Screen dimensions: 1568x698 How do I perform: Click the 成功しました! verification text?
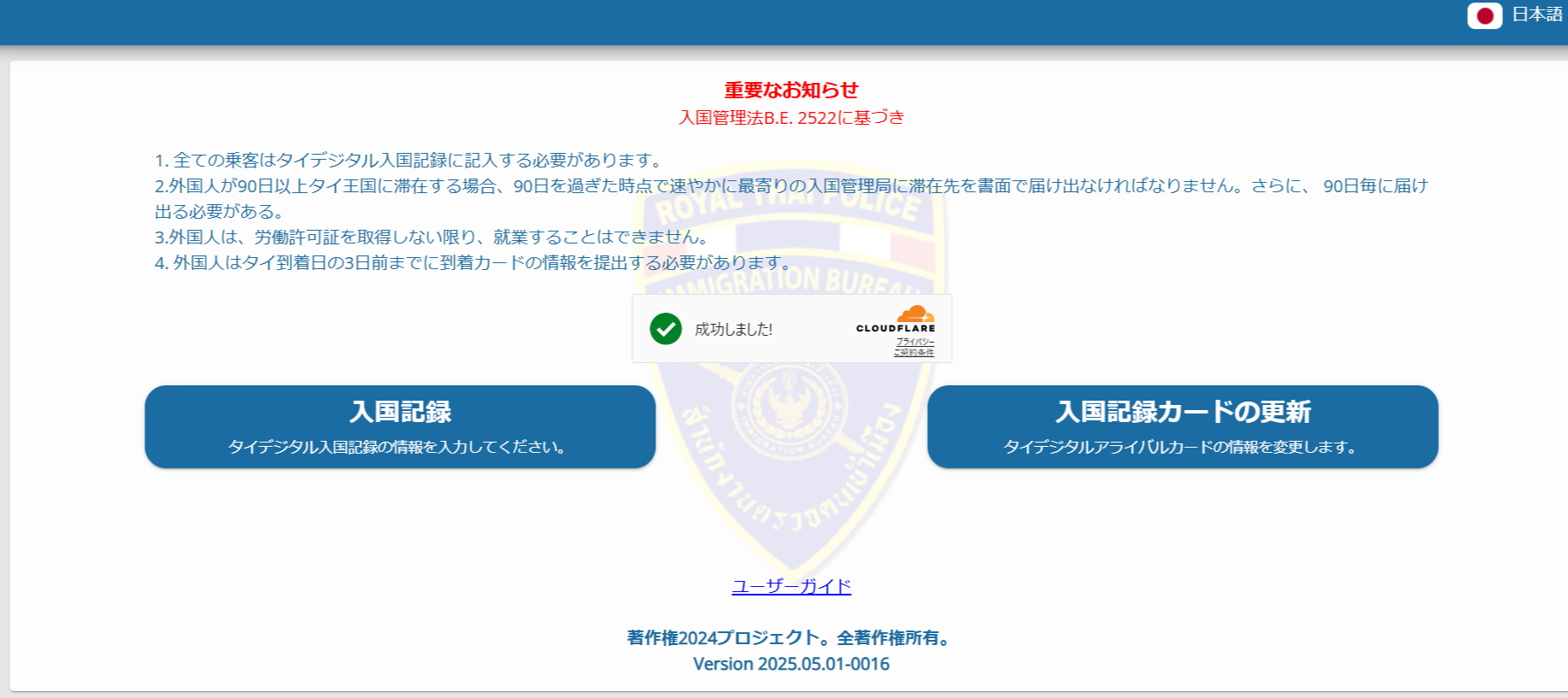point(733,330)
